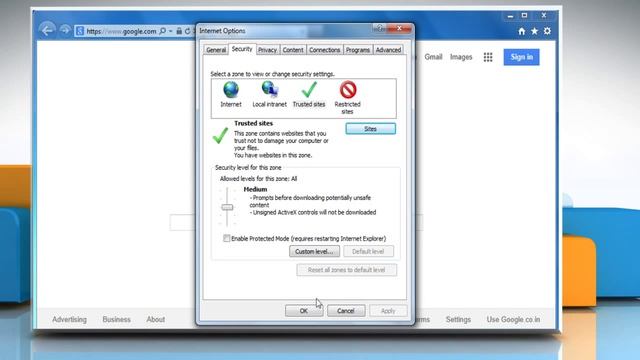
Task: Click the browser Back arrow button
Action: pos(47,31)
